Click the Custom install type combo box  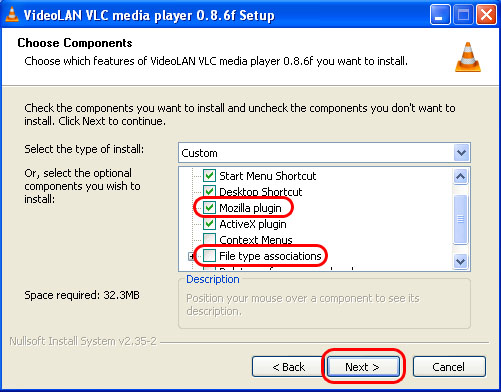tap(324, 153)
